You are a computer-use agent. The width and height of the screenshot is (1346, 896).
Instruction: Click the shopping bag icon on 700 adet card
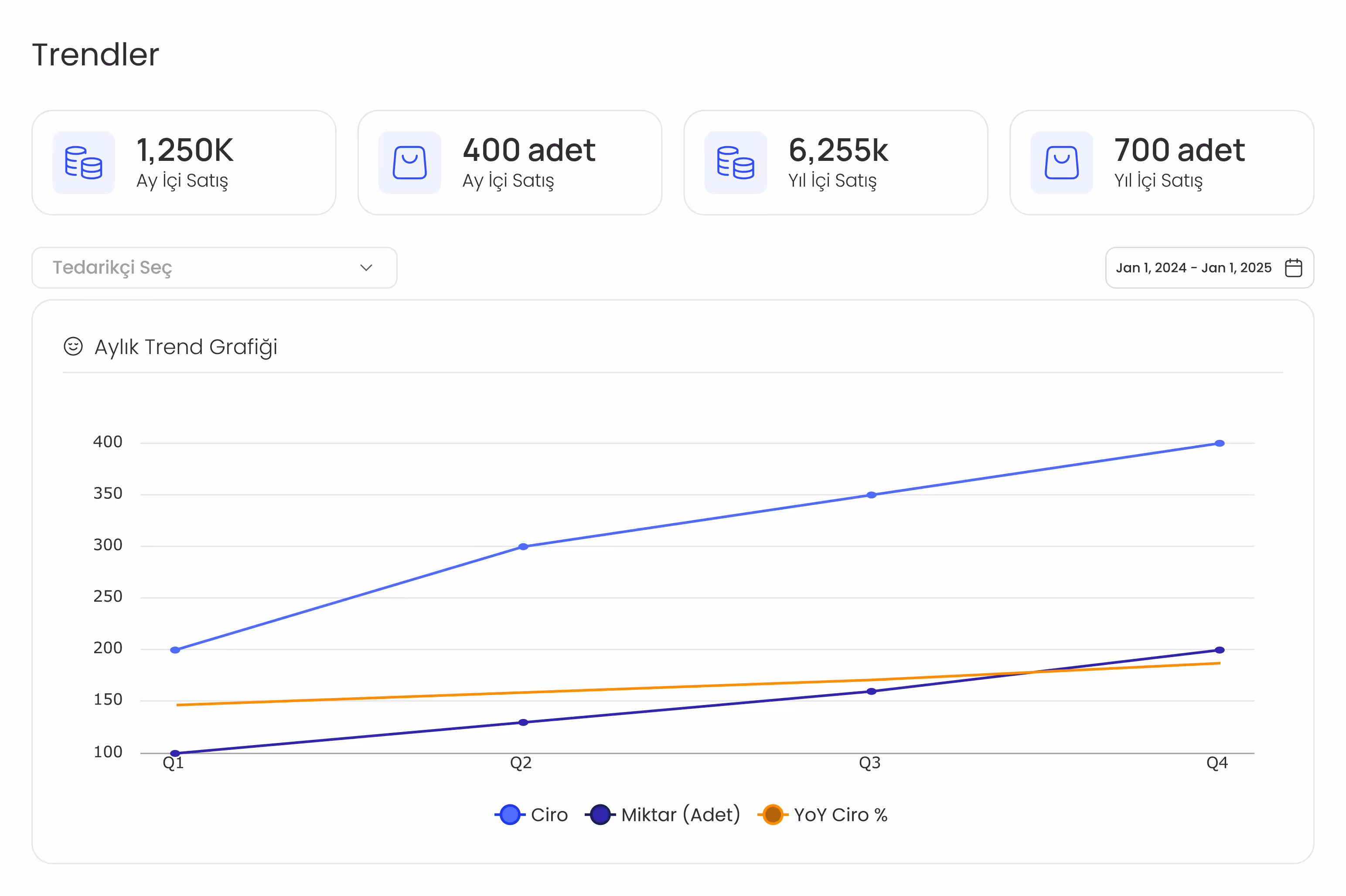click(x=1061, y=163)
